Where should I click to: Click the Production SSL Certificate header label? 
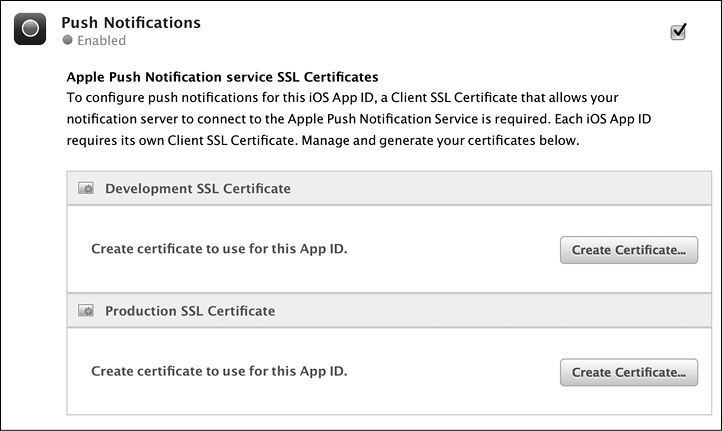(190, 311)
